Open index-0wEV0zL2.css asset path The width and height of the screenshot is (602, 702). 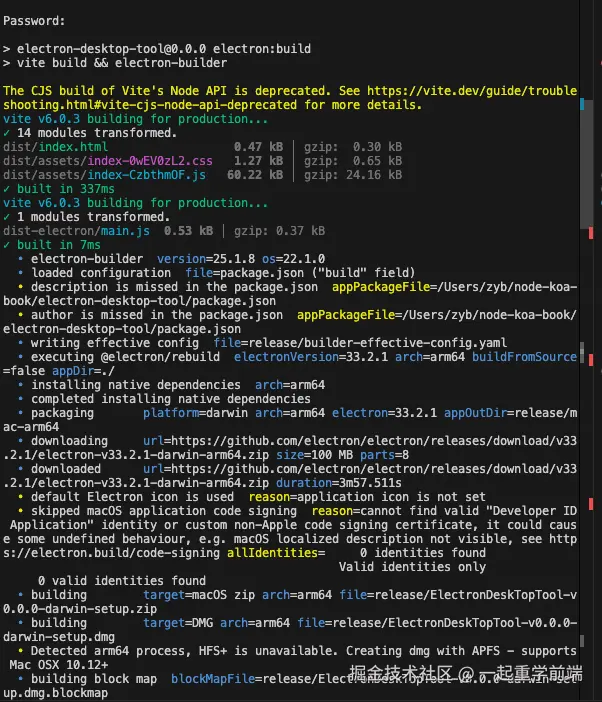click(108, 161)
